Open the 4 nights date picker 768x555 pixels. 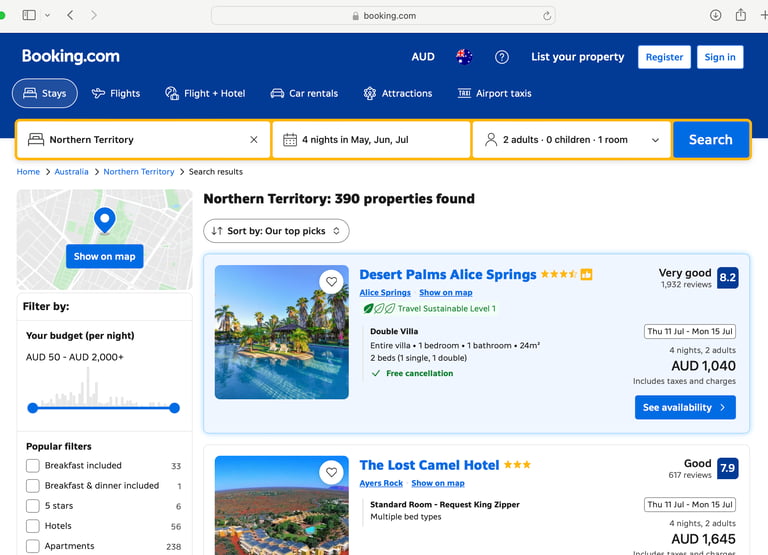371,140
